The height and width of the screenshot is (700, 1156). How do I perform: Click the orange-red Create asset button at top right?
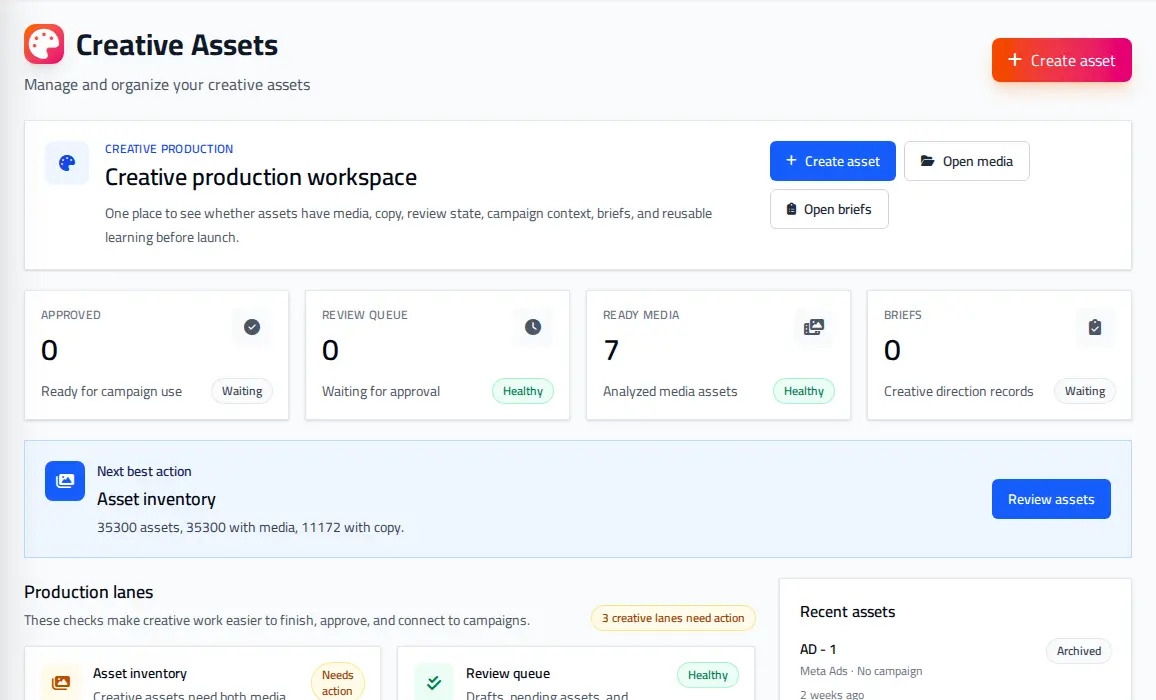pyautogui.click(x=1062, y=60)
